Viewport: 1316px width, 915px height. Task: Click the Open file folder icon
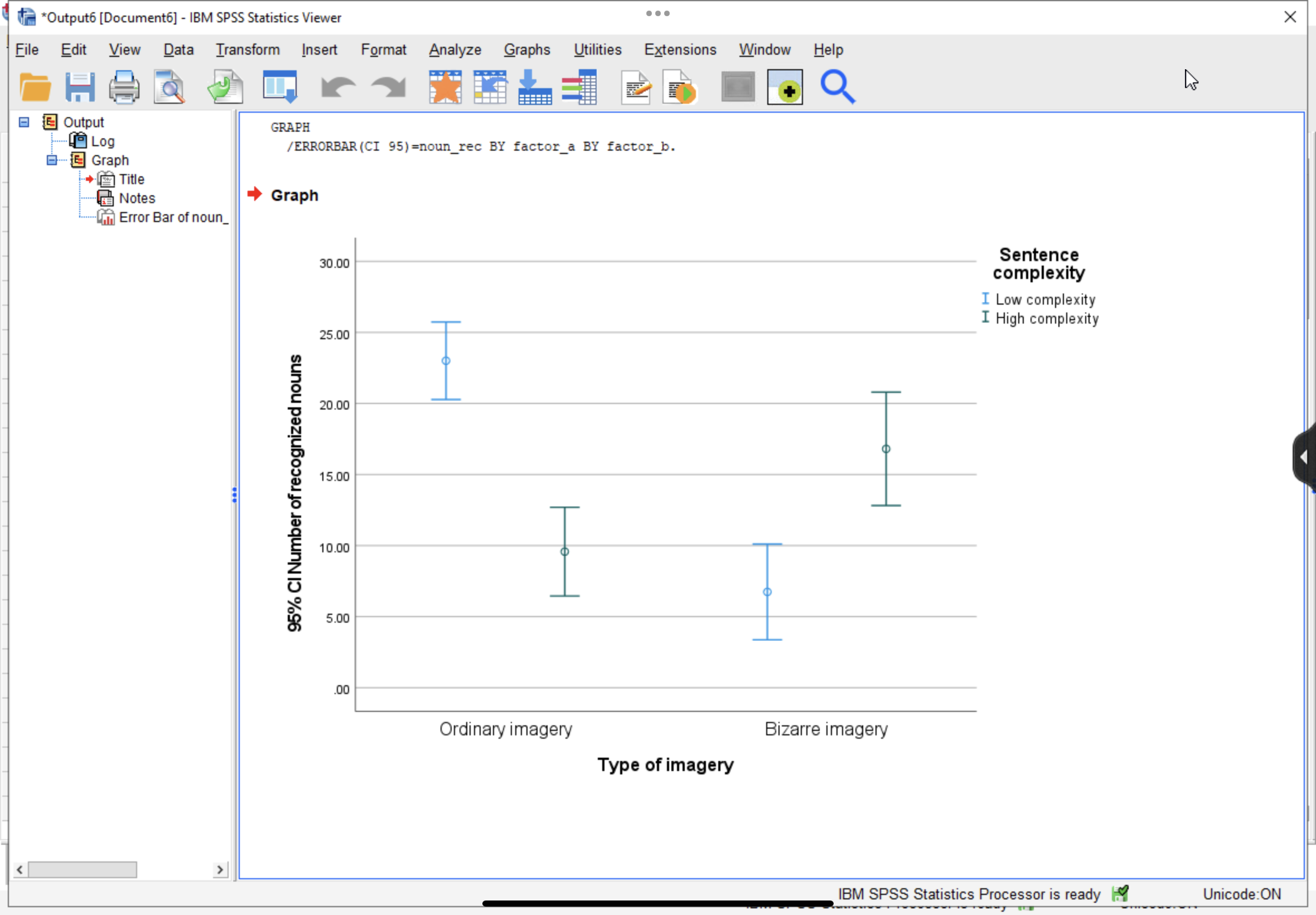click(x=35, y=88)
